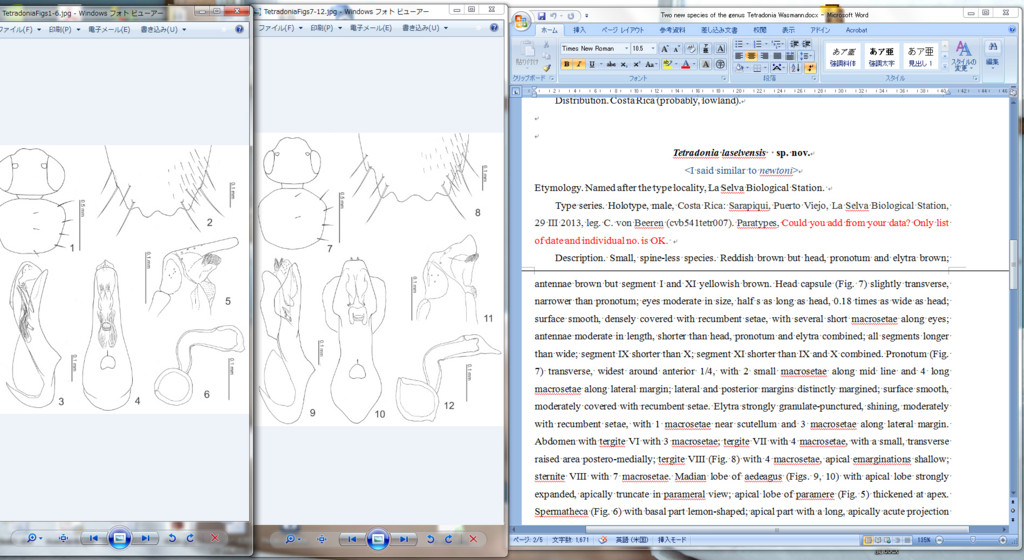This screenshot has height=560, width=1024.
Task: Apply superscript formatting
Action: point(636,64)
